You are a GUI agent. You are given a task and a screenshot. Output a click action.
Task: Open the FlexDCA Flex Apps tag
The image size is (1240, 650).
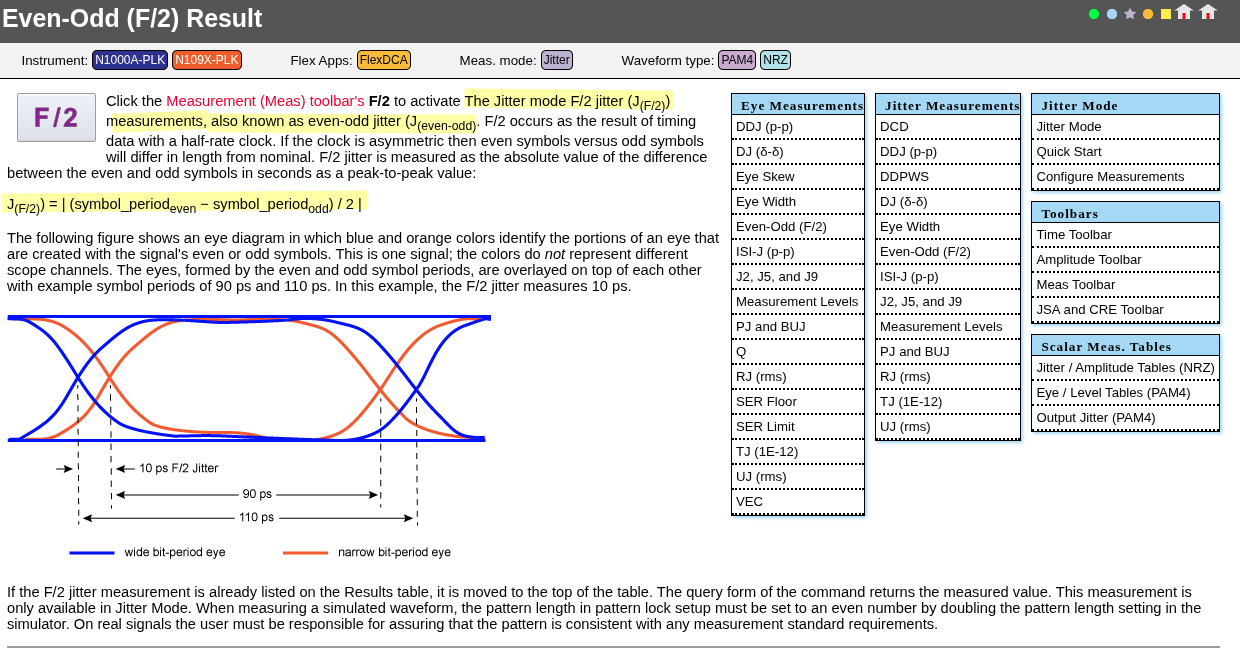[x=384, y=60]
